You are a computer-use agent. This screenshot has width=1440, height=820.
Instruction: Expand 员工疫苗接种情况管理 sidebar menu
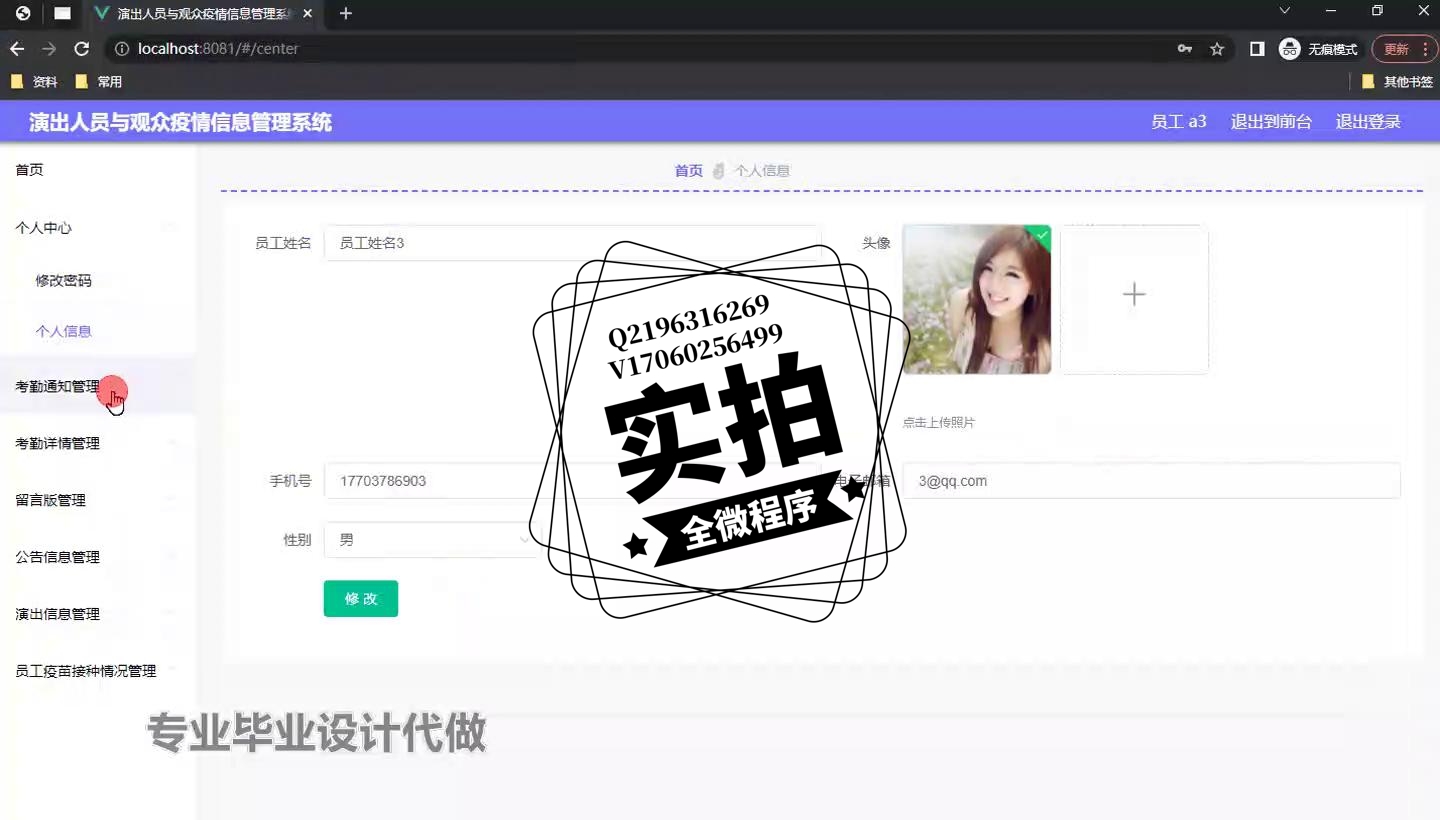(x=98, y=671)
